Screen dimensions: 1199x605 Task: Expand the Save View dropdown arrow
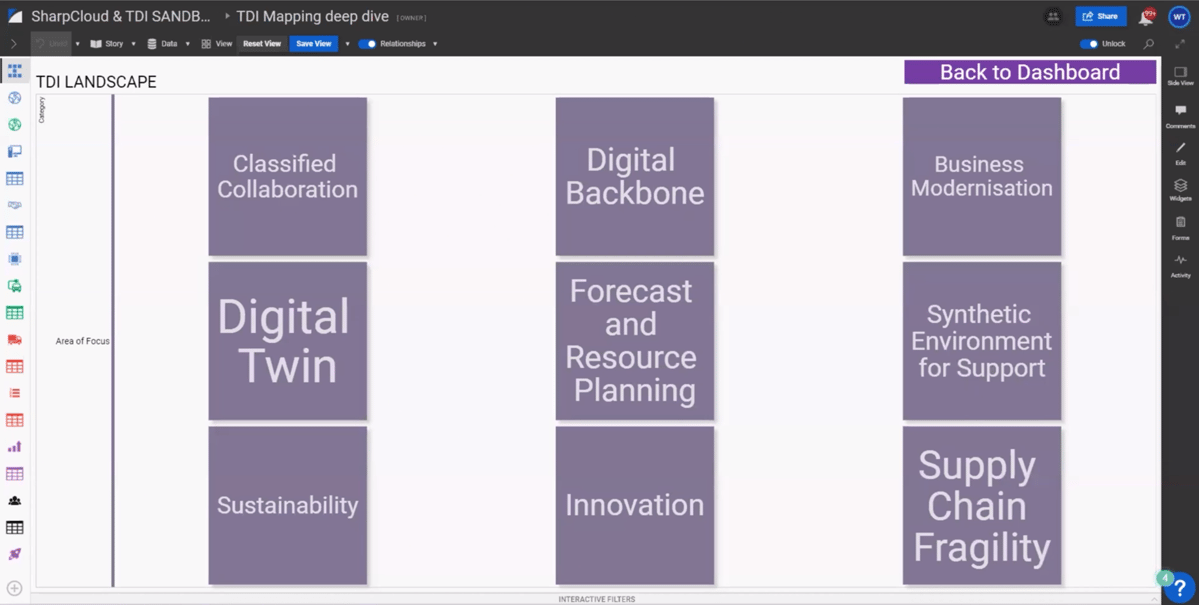[x=347, y=44]
